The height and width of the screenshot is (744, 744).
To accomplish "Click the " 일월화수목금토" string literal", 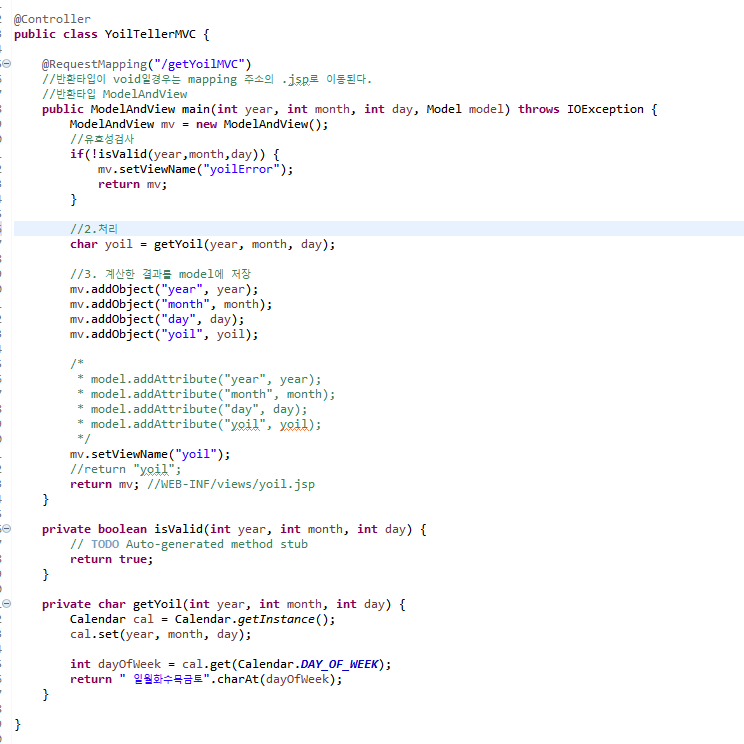I will (x=164, y=679).
